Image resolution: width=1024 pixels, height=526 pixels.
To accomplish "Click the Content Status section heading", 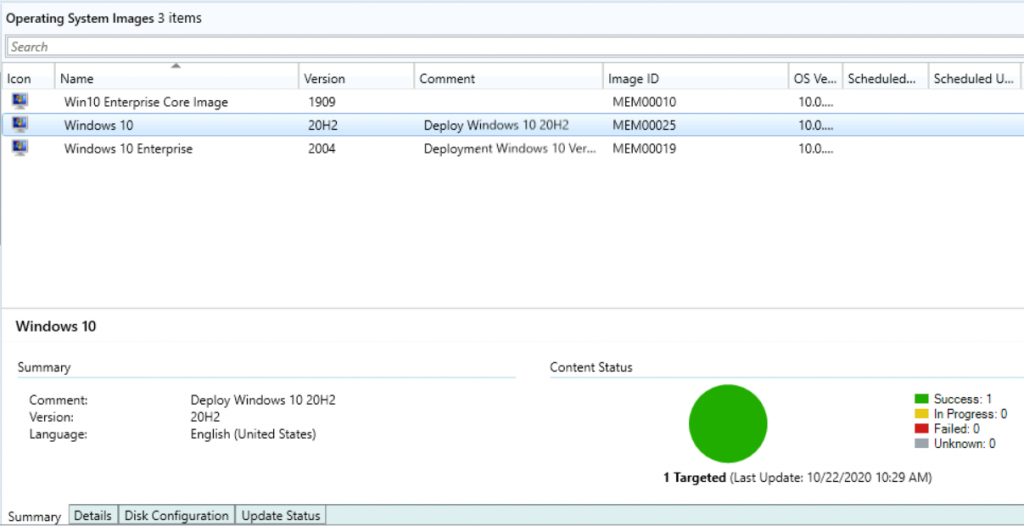I will click(x=591, y=367).
